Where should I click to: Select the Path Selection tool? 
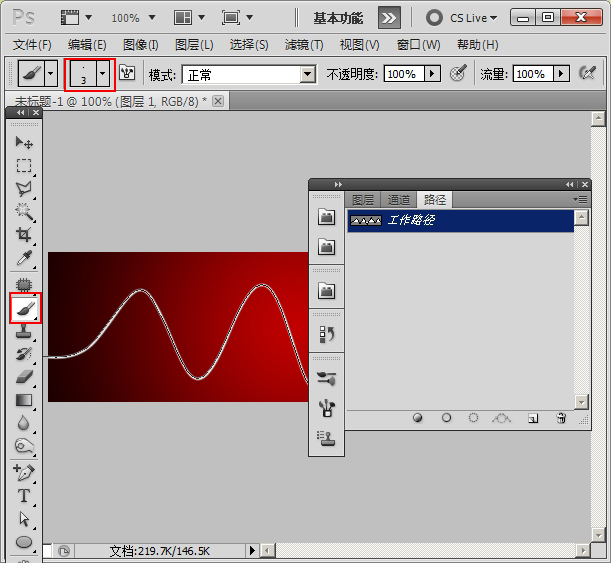click(24, 519)
